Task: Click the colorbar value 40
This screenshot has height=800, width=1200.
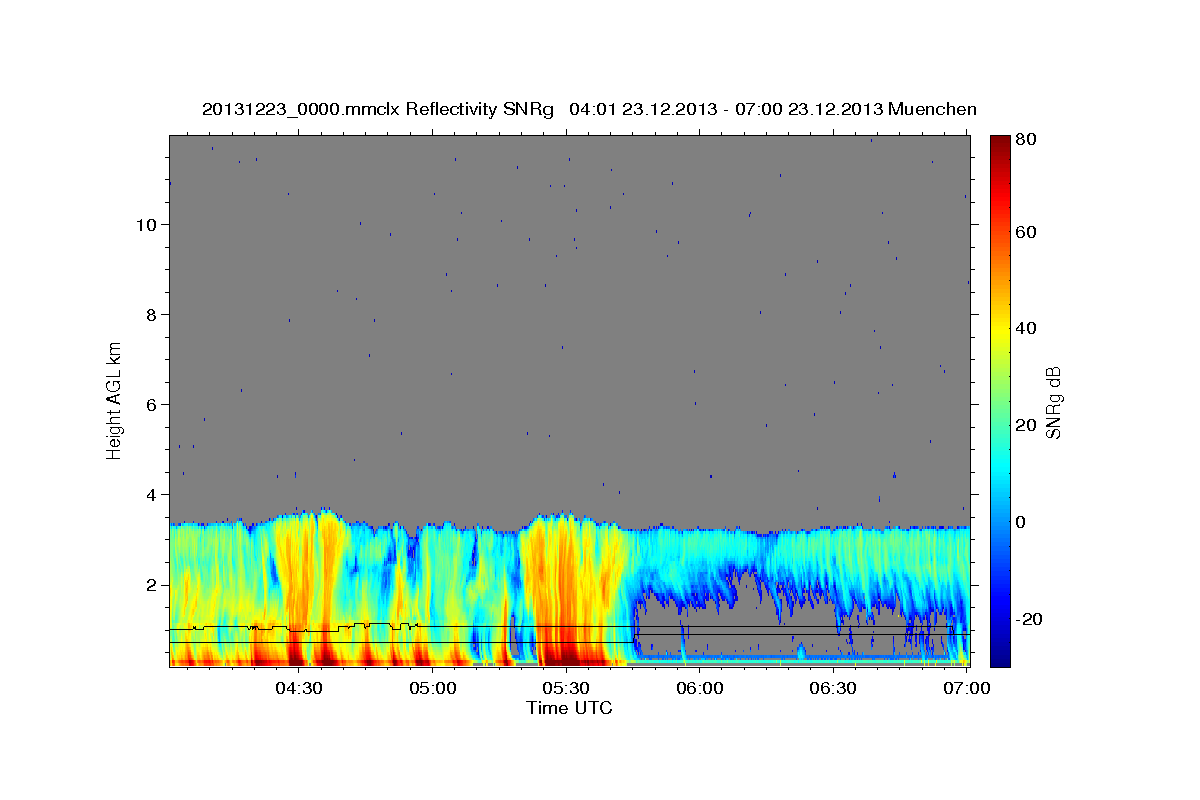Action: (x=1025, y=328)
